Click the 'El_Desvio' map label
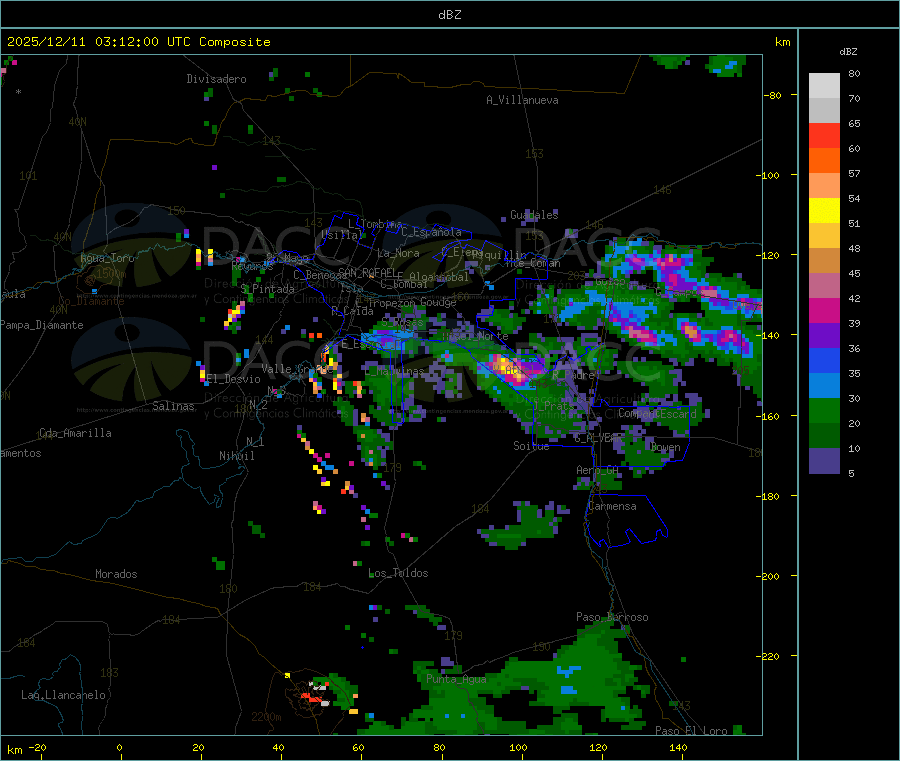The image size is (900, 761). pyautogui.click(x=234, y=379)
